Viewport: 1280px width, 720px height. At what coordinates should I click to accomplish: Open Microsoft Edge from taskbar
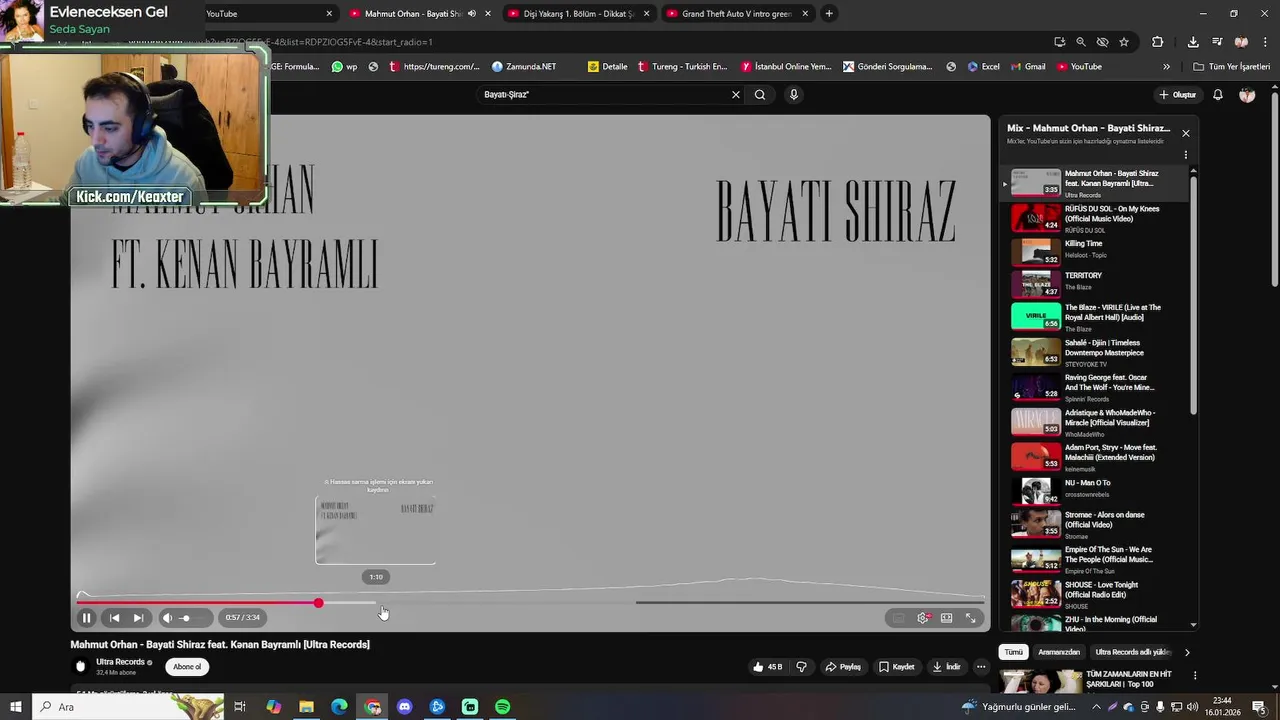pos(339,707)
